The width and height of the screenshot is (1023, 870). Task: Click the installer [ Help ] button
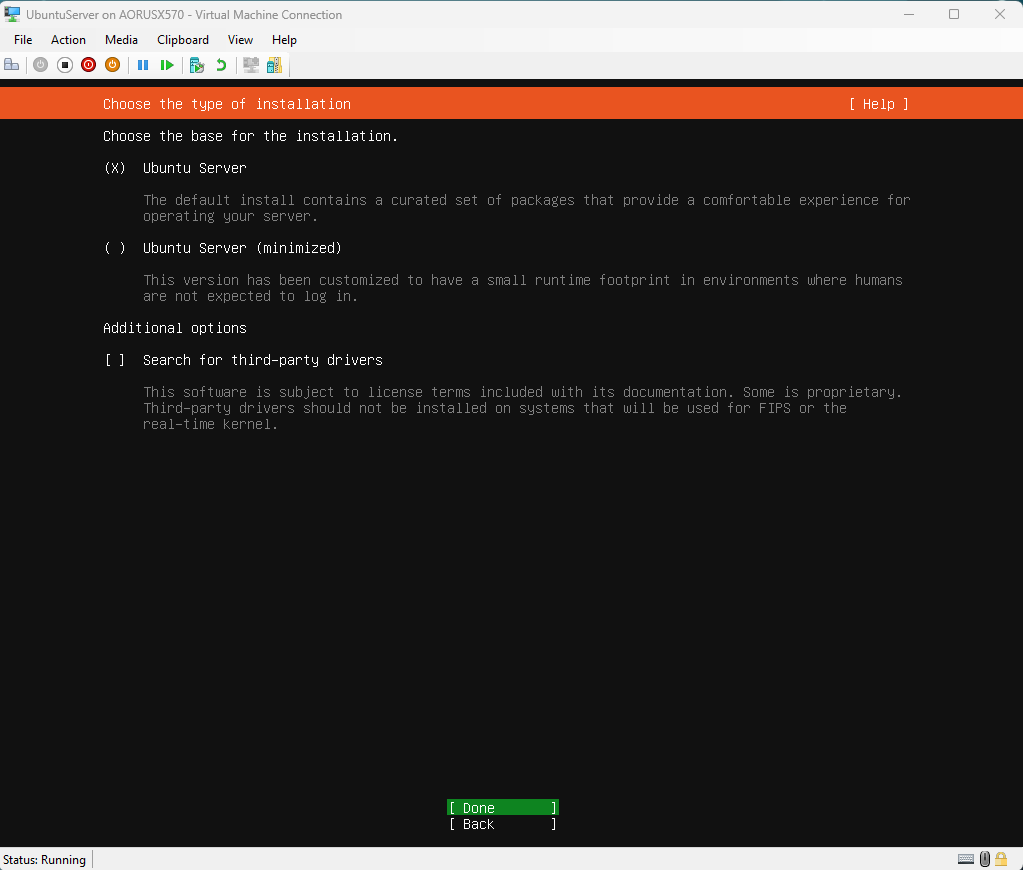pos(879,104)
